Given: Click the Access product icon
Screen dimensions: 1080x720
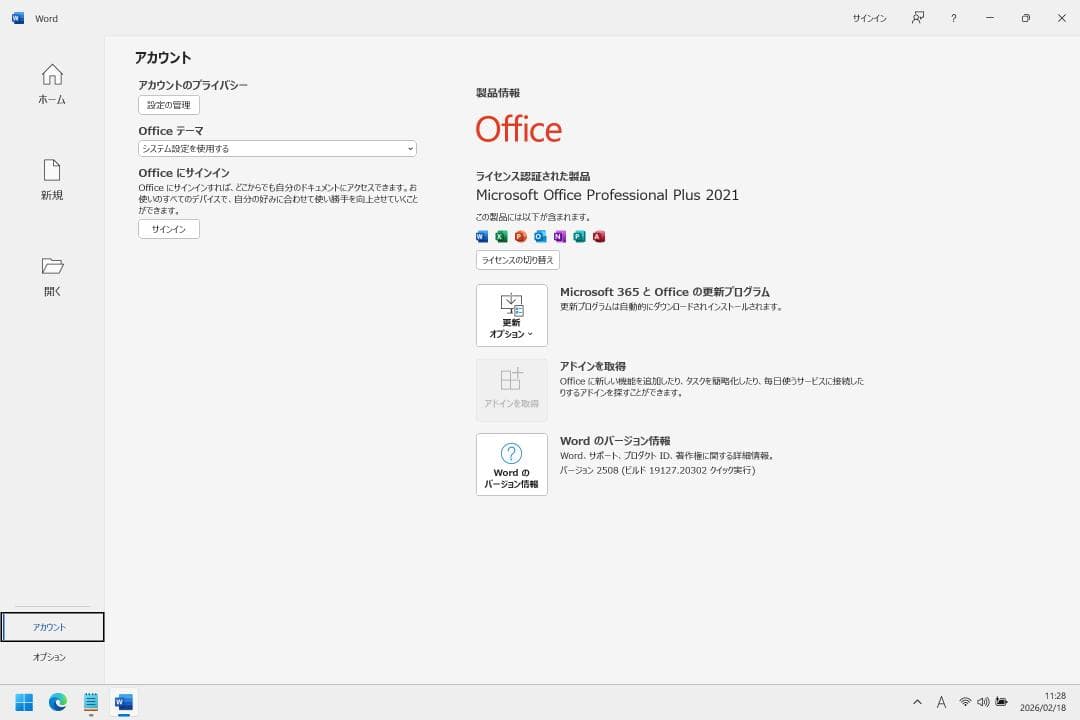Looking at the screenshot, I should [x=599, y=236].
